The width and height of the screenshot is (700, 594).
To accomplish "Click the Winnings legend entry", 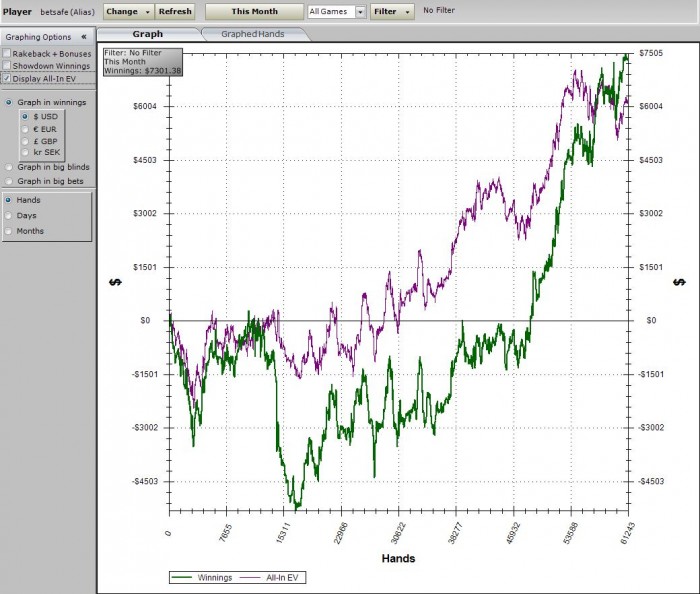I will 202,577.
